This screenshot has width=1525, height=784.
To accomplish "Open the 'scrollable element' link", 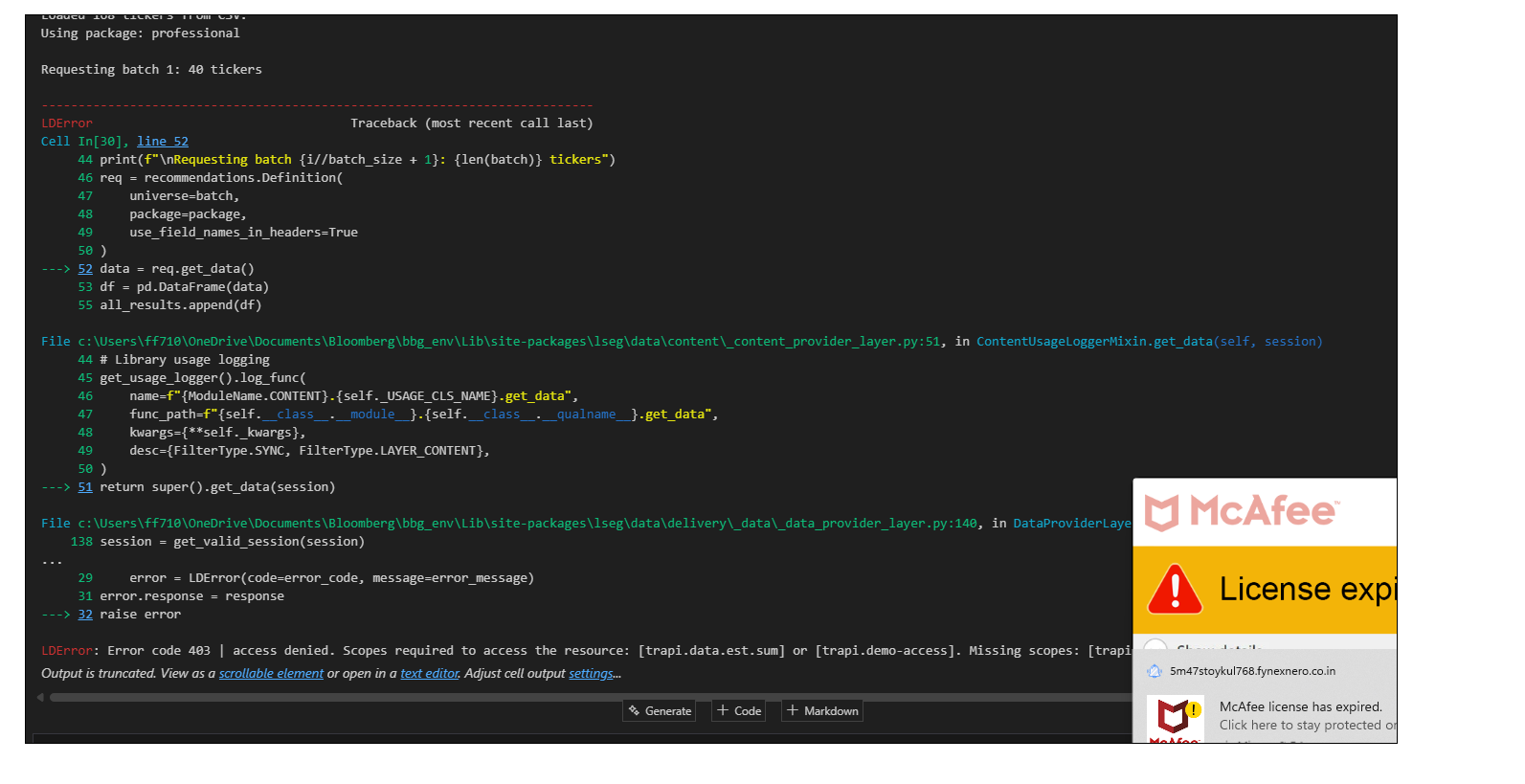I will 271,674.
